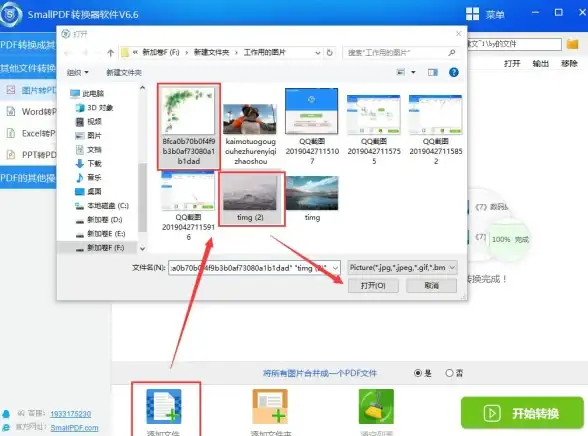Click the up-arrow navigation button in dialog
This screenshot has width=588, height=436.
pos(110,53)
